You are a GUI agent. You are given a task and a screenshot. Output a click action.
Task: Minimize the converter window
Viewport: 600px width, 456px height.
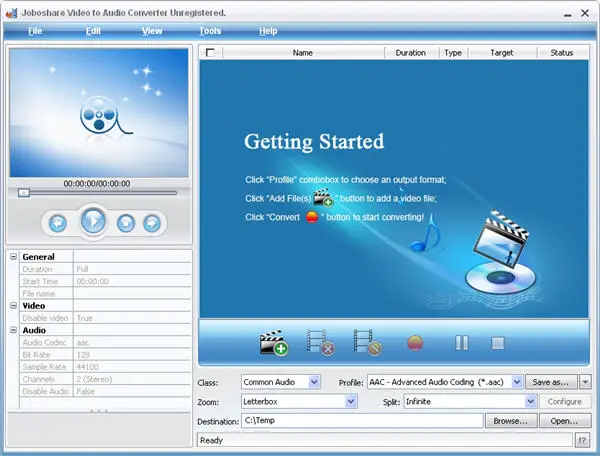click(x=568, y=14)
